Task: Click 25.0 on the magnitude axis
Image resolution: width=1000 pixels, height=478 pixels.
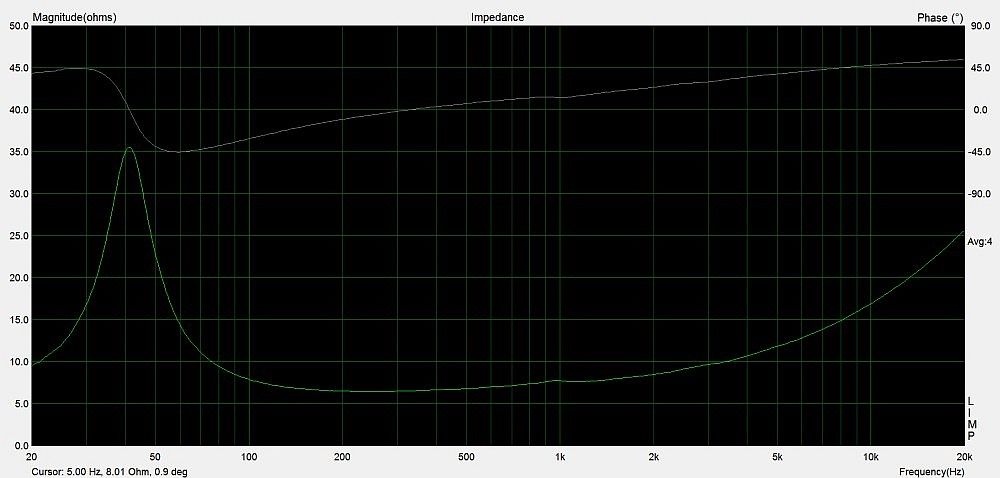Action: 19,236
